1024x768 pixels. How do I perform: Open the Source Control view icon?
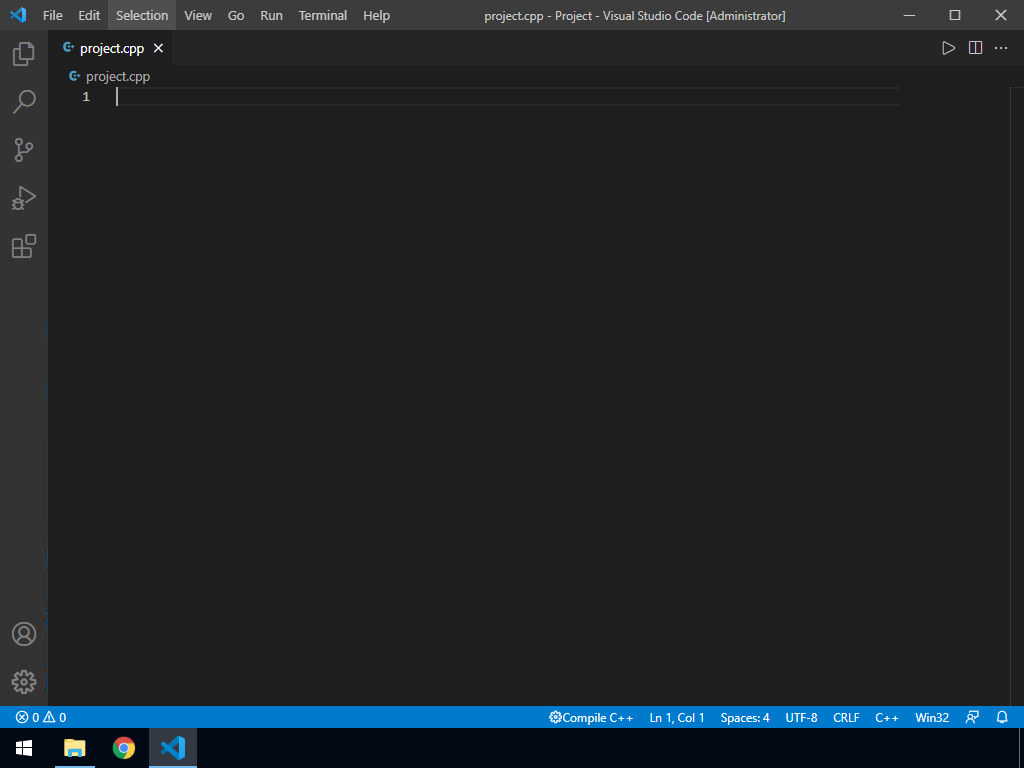pos(24,150)
